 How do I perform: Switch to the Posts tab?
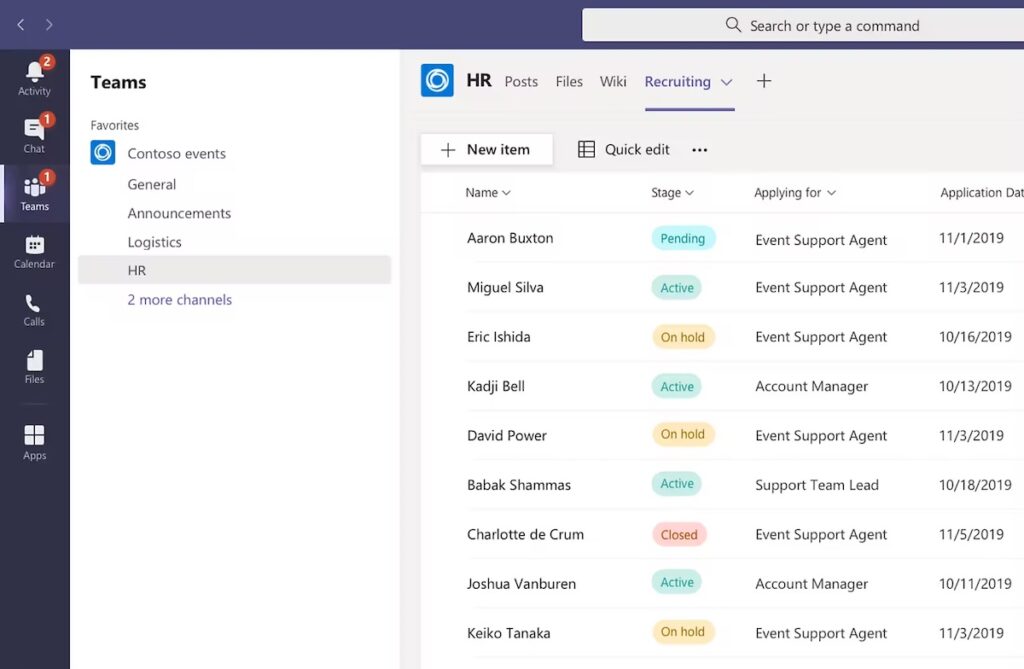tap(520, 82)
